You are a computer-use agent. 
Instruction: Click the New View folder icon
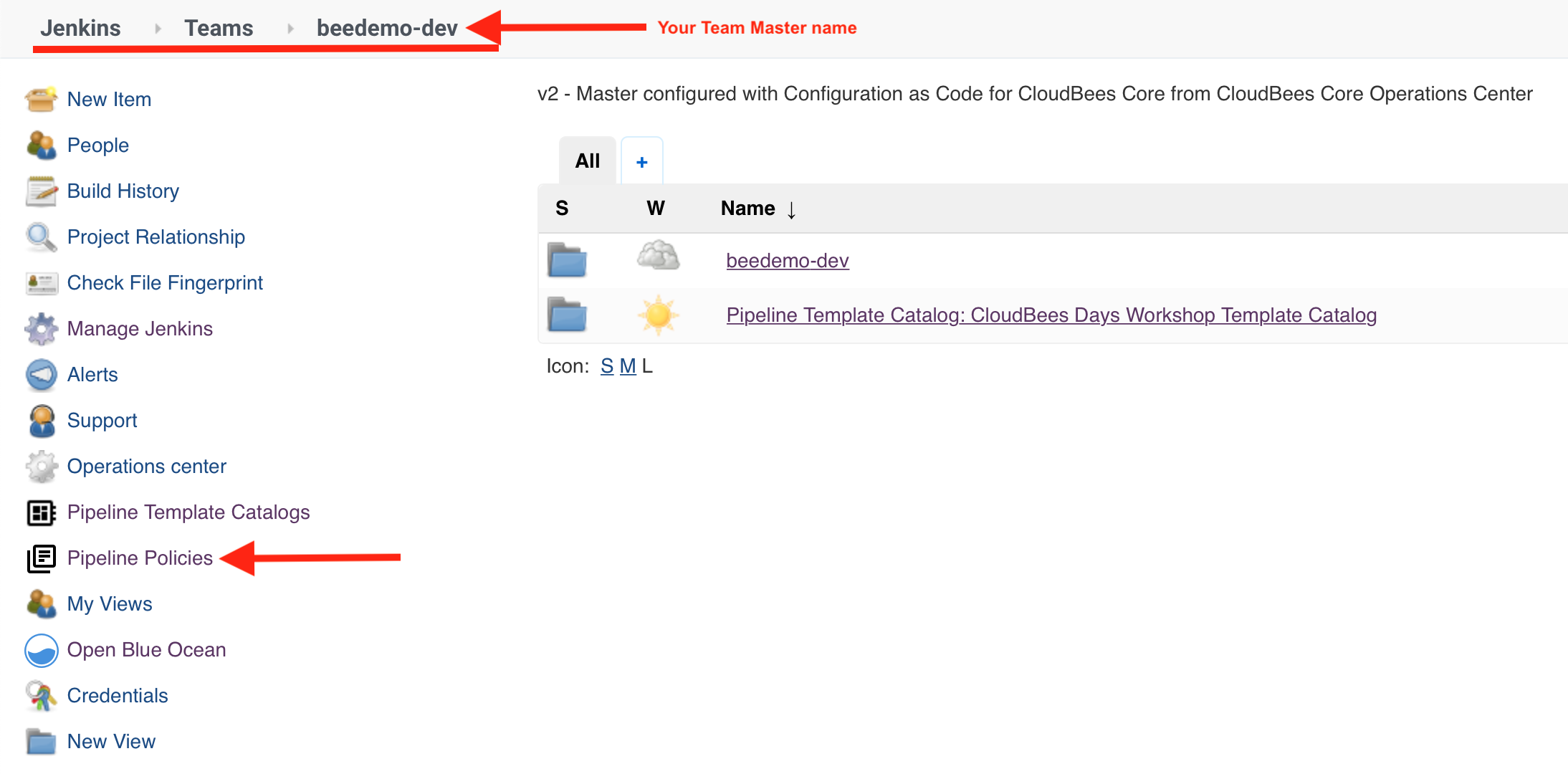coord(41,742)
